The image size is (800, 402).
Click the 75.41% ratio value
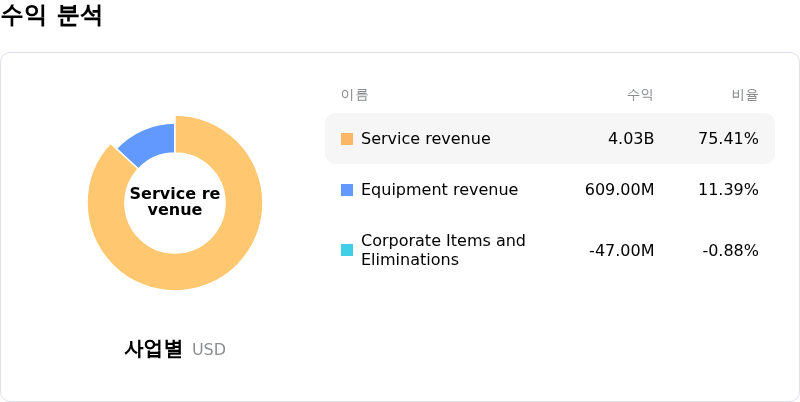[x=728, y=139]
